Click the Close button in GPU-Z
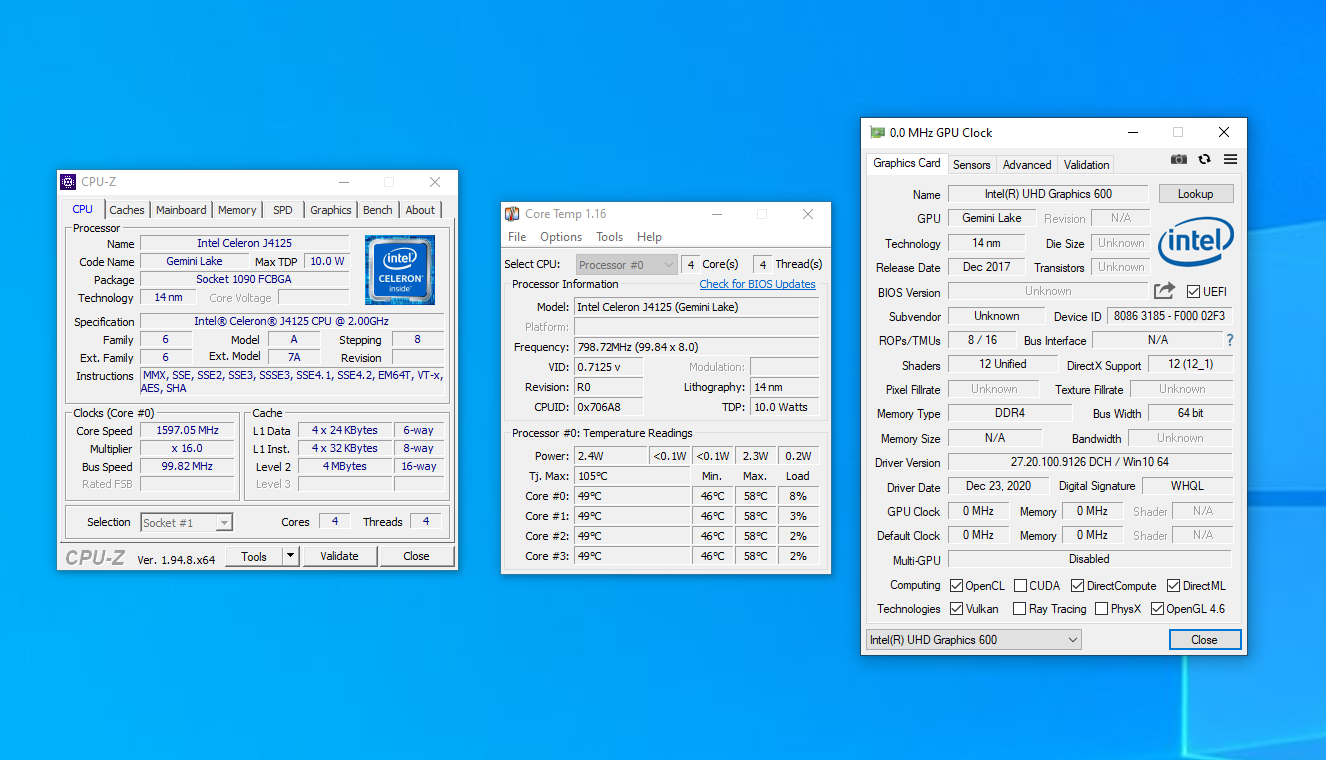 [x=1205, y=640]
